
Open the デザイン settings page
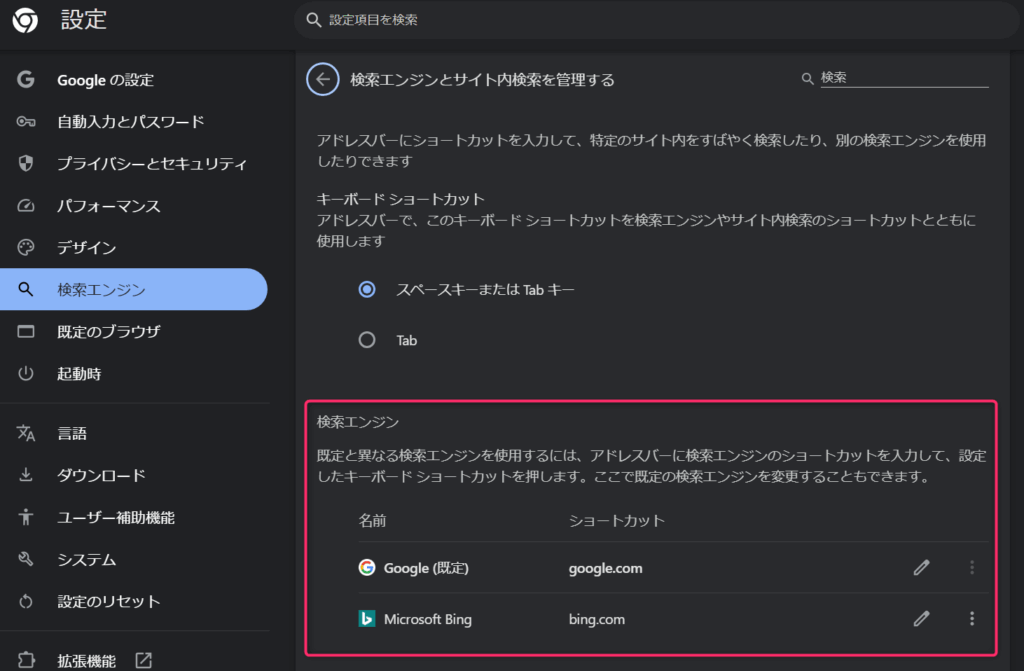[86, 248]
